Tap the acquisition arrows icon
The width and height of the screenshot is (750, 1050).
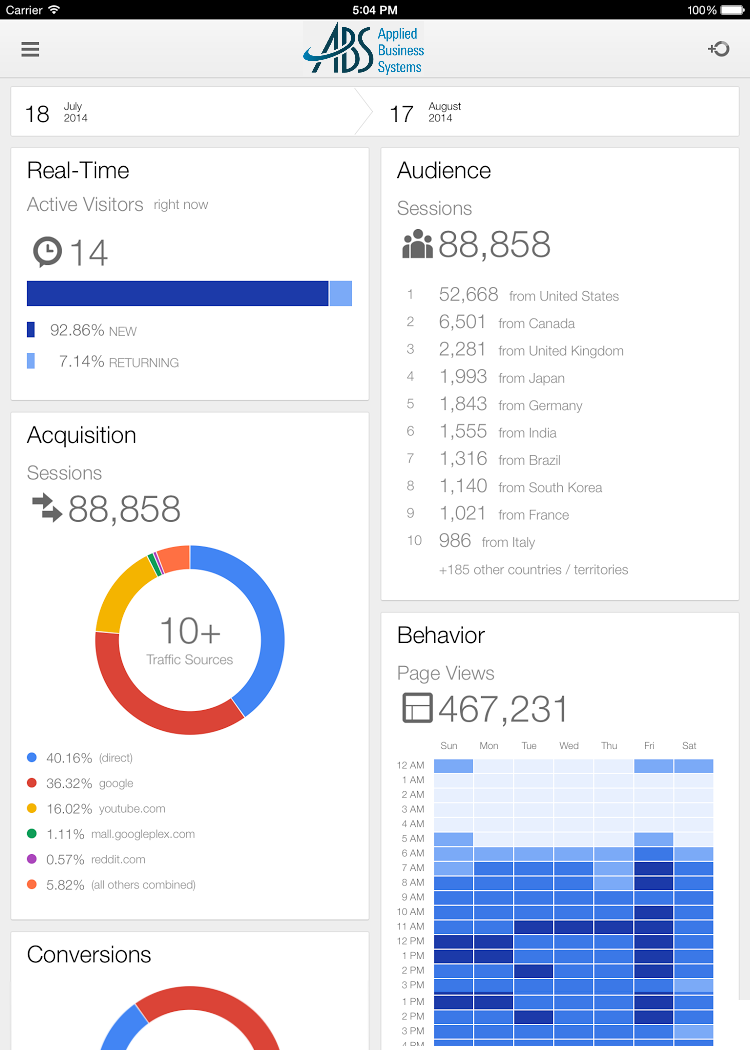pyautogui.click(x=47, y=508)
